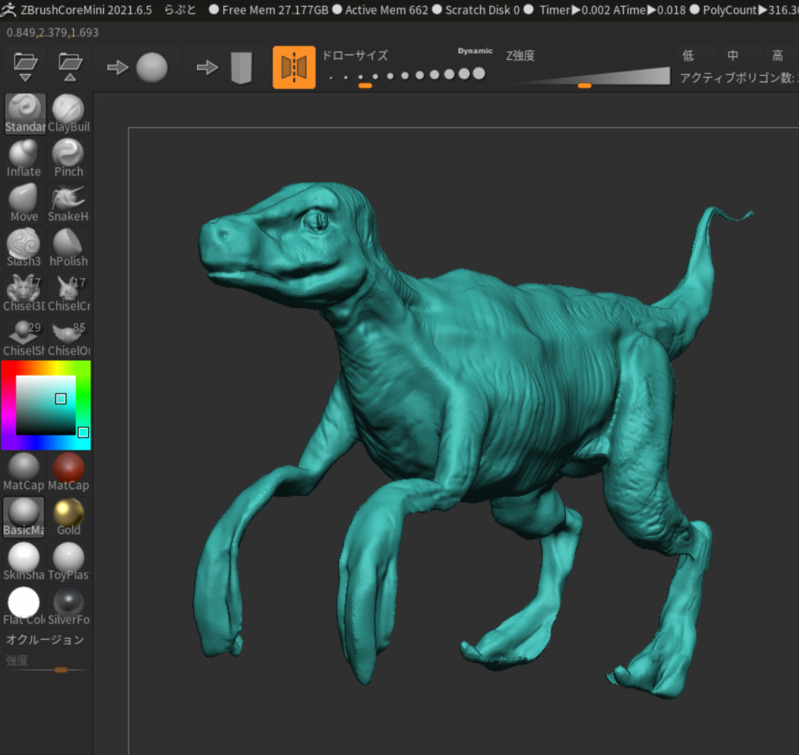Click the save folder up-arrow icon

coord(69,67)
